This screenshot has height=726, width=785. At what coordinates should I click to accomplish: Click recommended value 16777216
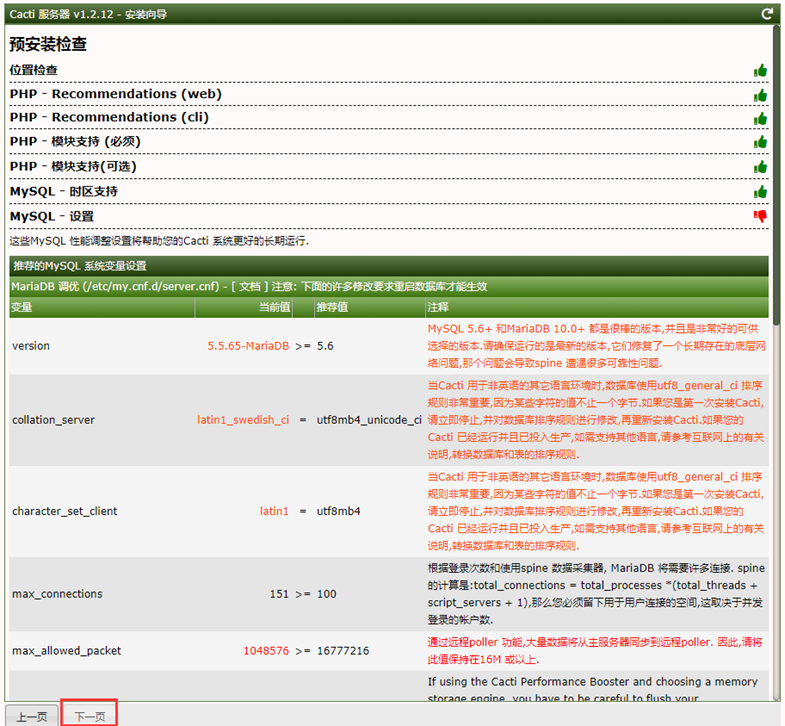pos(343,651)
